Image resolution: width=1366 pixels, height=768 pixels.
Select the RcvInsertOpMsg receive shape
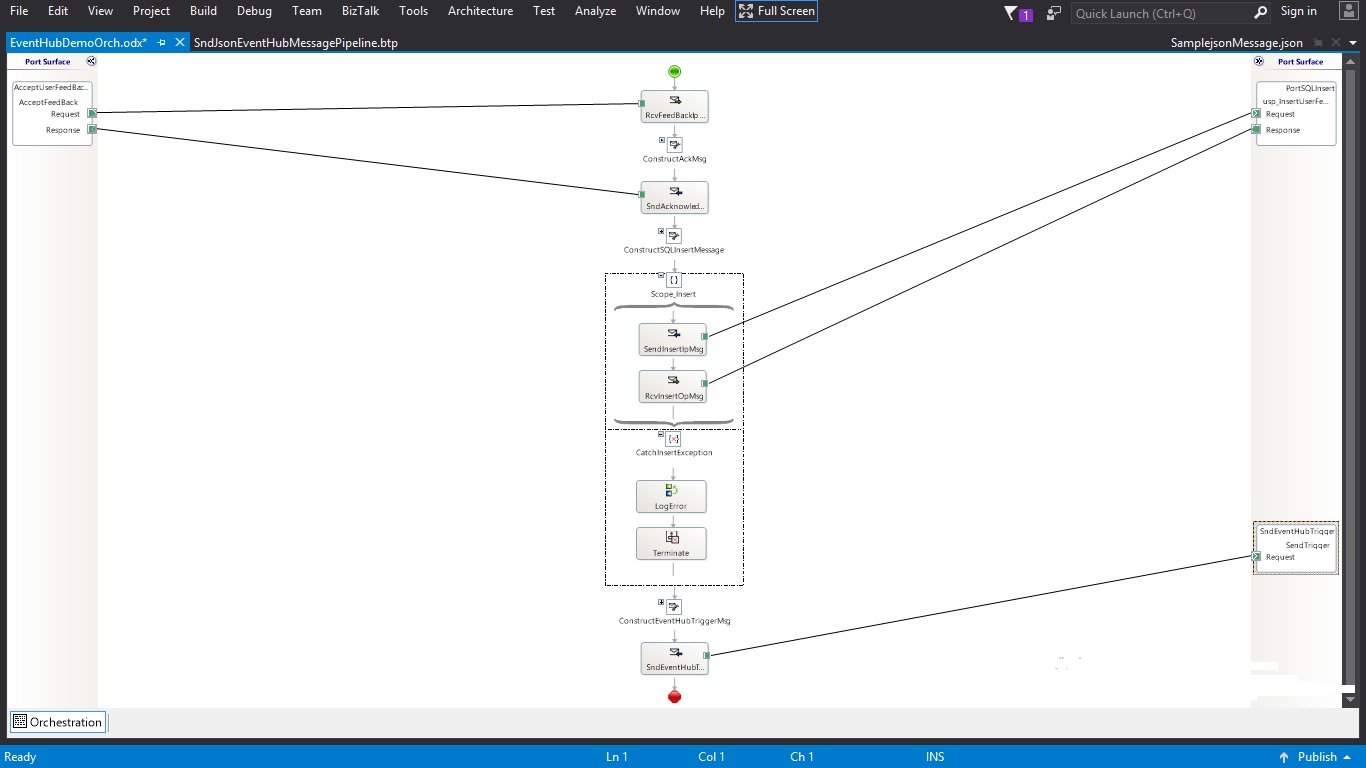coord(673,386)
